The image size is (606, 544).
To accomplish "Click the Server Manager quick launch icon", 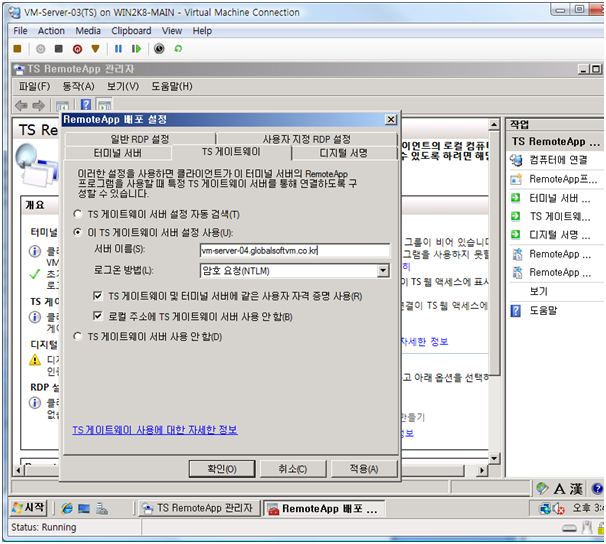I will (x=102, y=508).
